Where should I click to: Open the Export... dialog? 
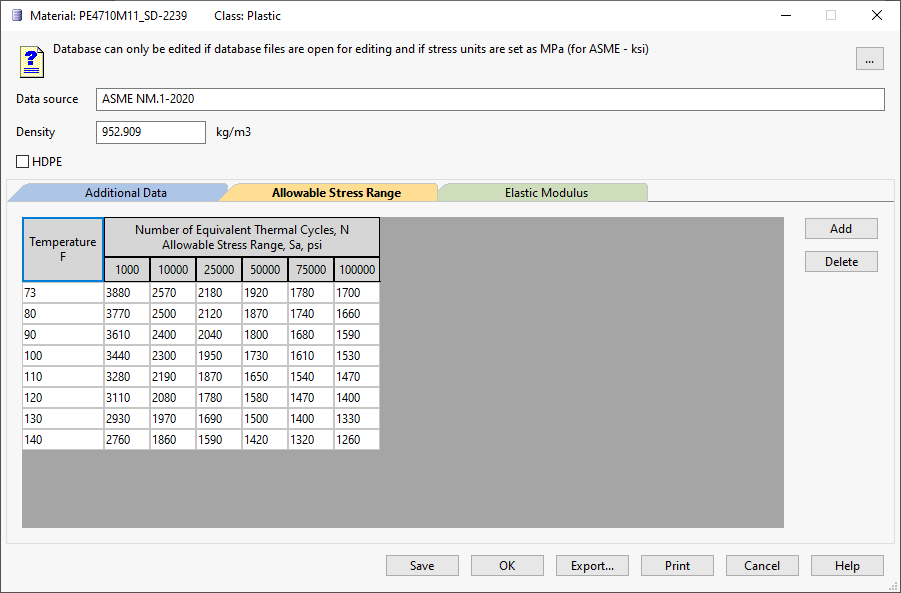[592, 566]
